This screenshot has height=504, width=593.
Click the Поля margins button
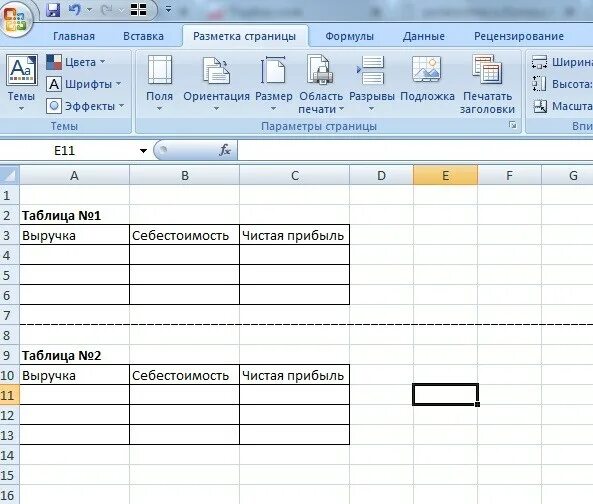click(160, 83)
